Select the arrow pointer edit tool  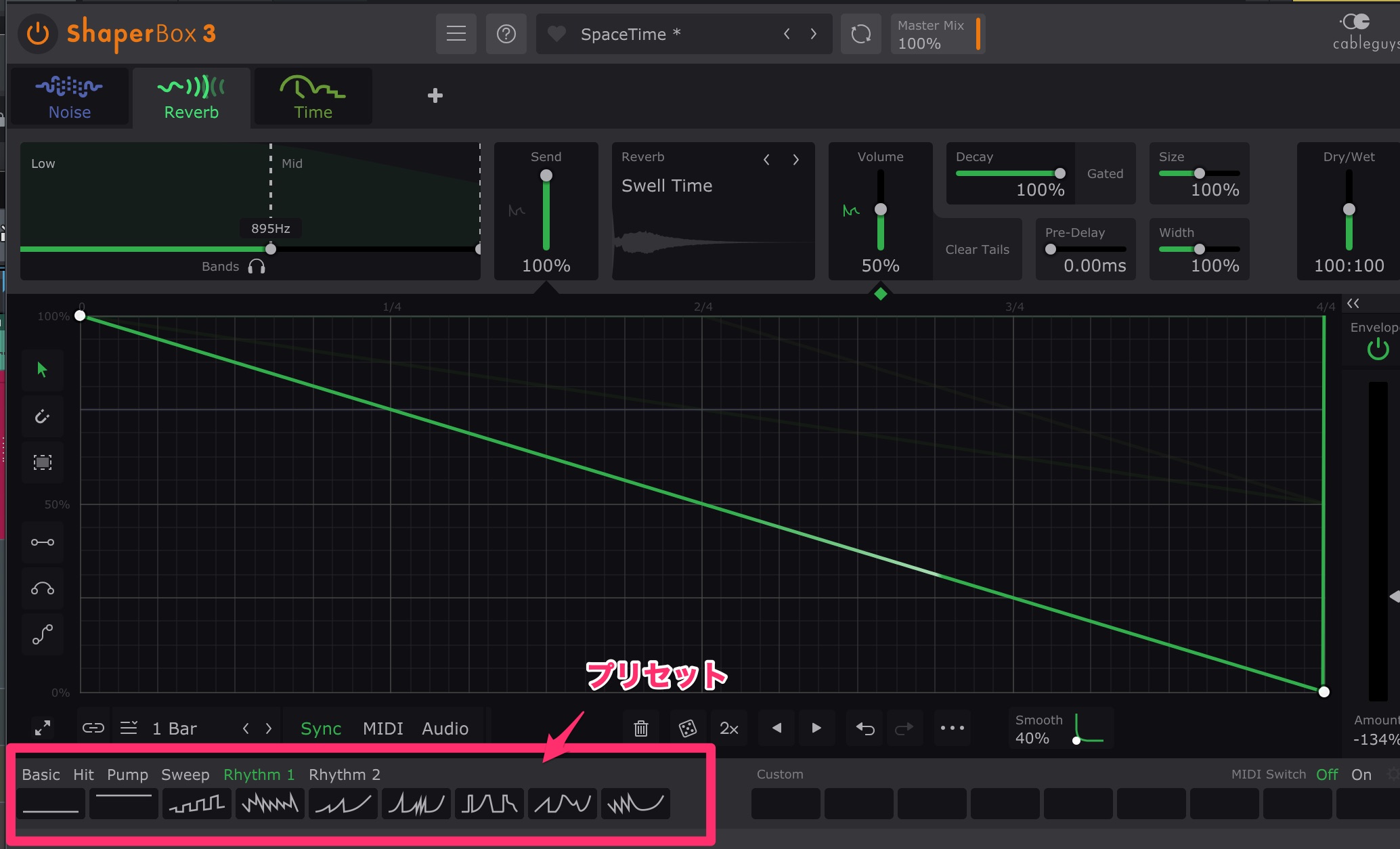[42, 370]
